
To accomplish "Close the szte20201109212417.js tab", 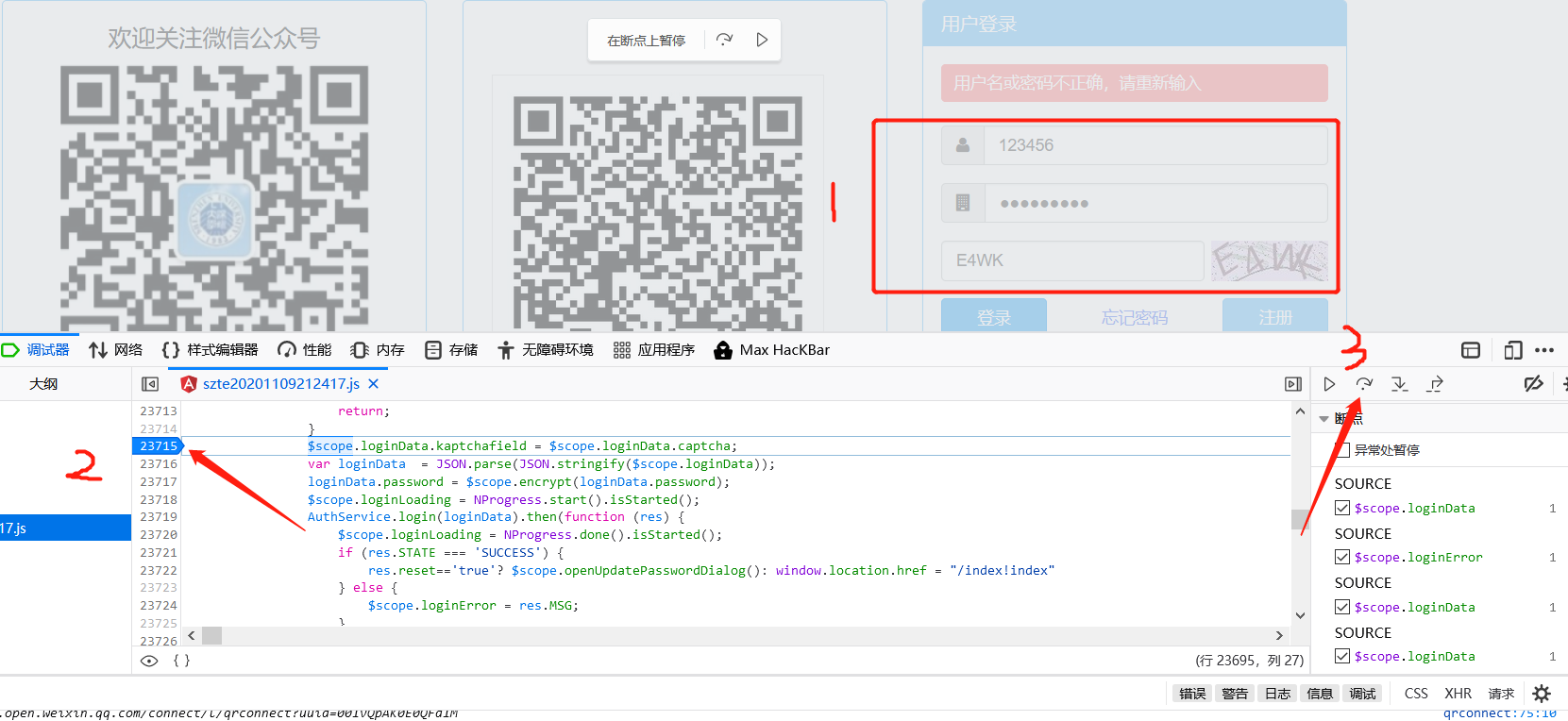I will (x=374, y=384).
